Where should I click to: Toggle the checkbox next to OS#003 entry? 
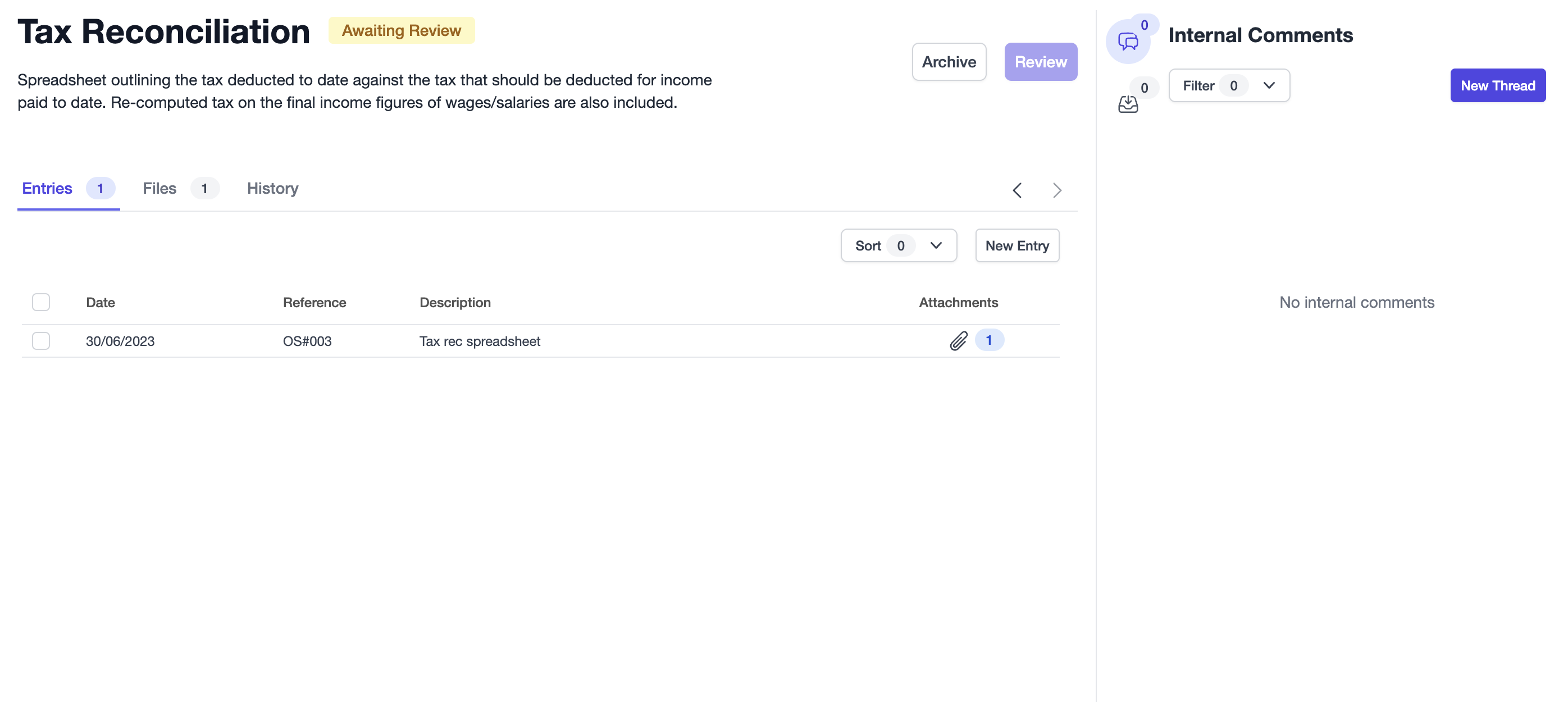pos(41,340)
